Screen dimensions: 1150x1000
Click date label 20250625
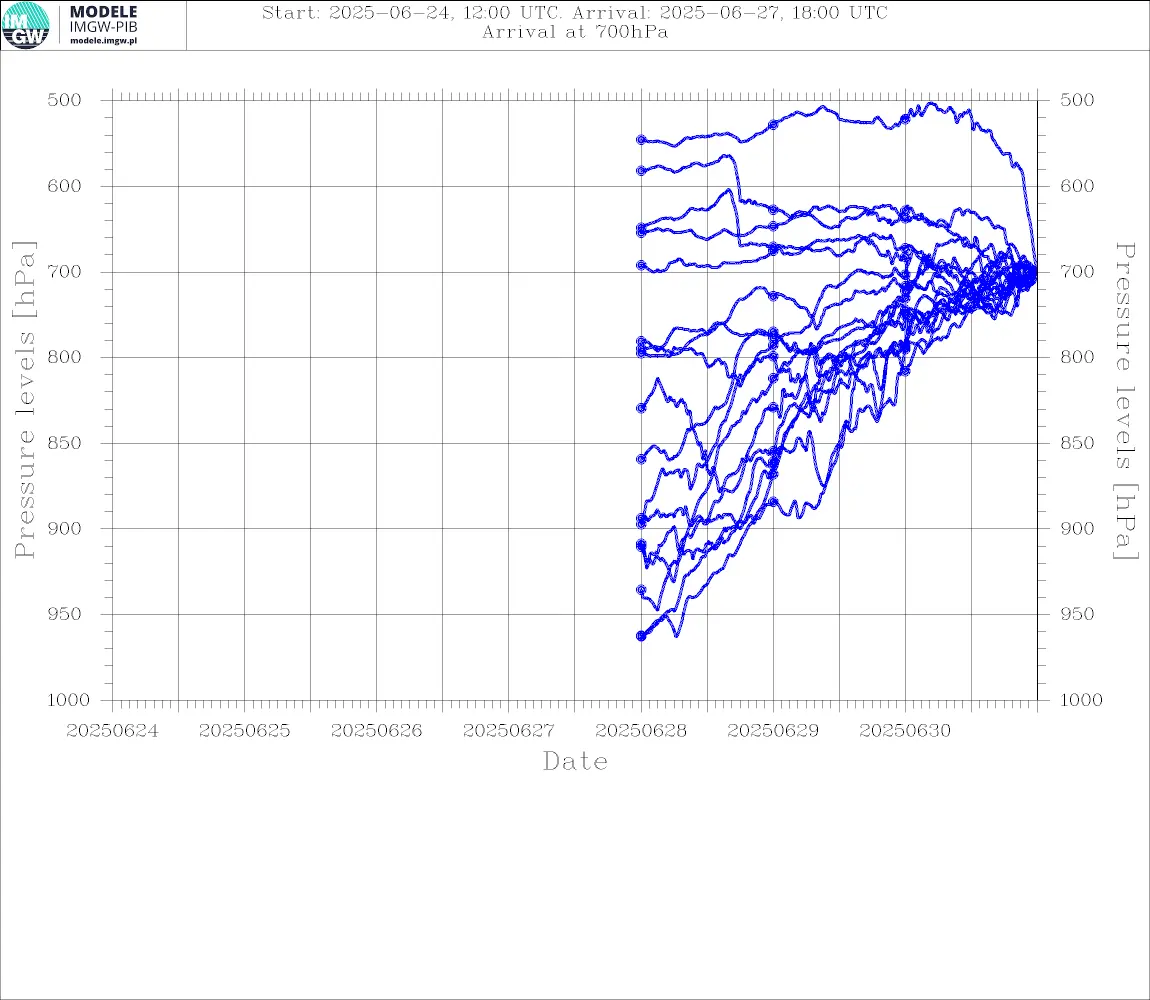pyautogui.click(x=244, y=731)
